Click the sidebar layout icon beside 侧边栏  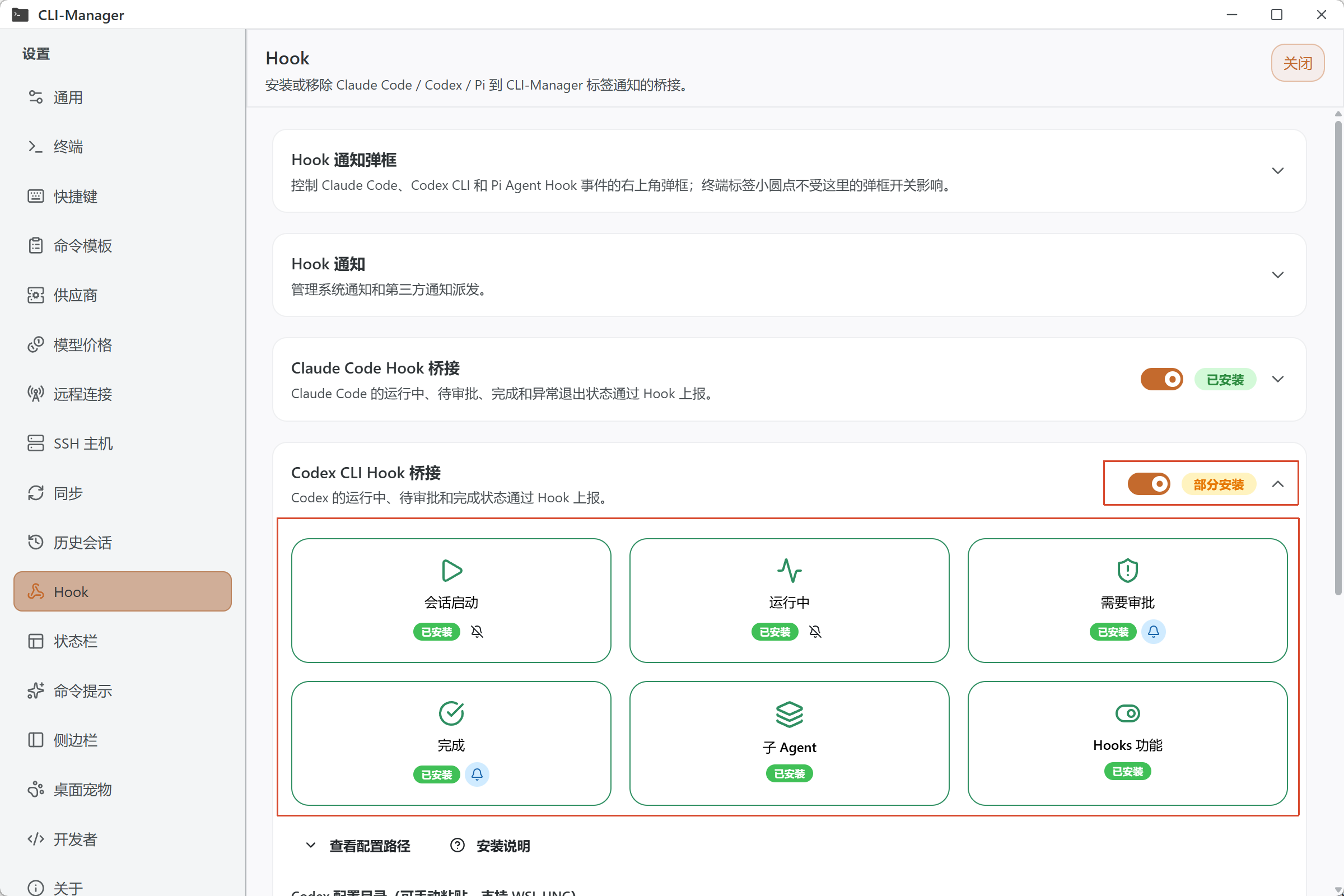click(x=35, y=740)
